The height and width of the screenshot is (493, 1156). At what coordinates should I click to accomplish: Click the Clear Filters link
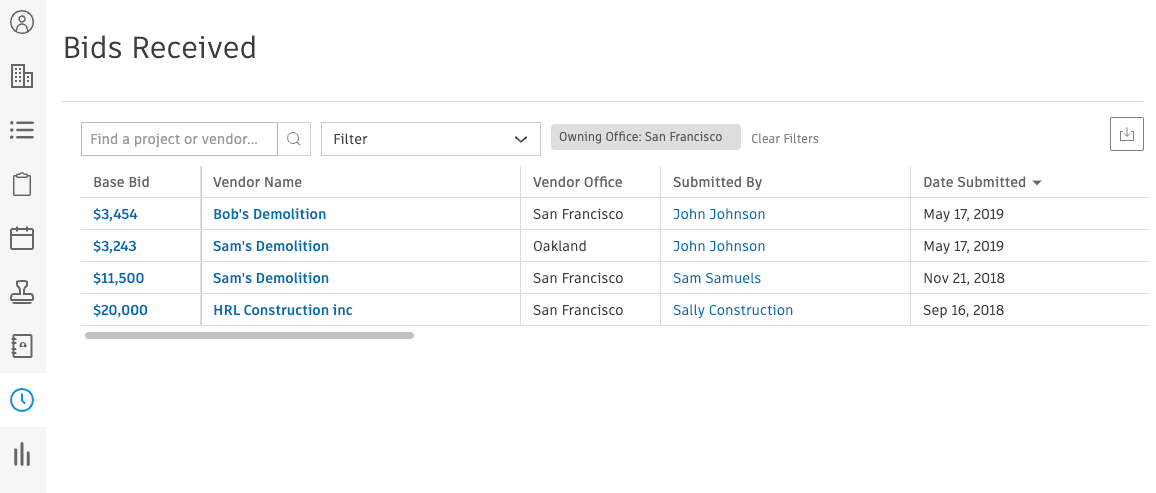point(784,139)
